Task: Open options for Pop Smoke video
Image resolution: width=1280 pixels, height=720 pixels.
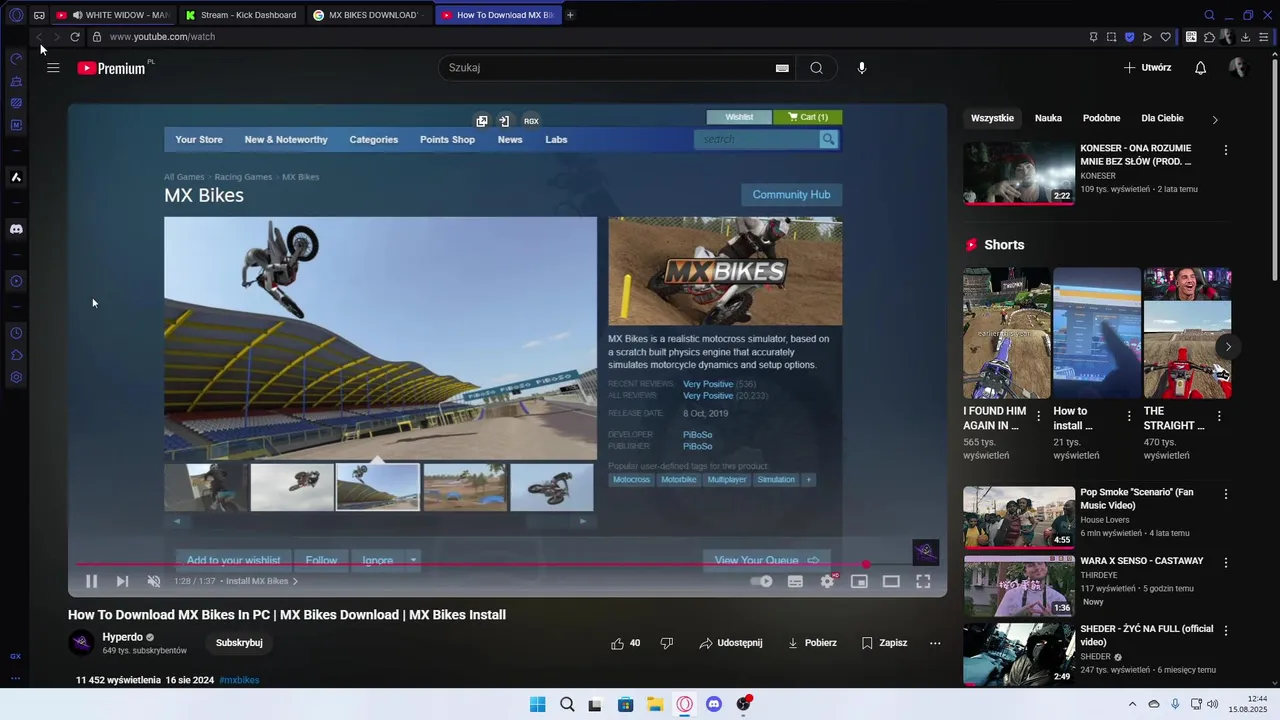Action: (1226, 494)
